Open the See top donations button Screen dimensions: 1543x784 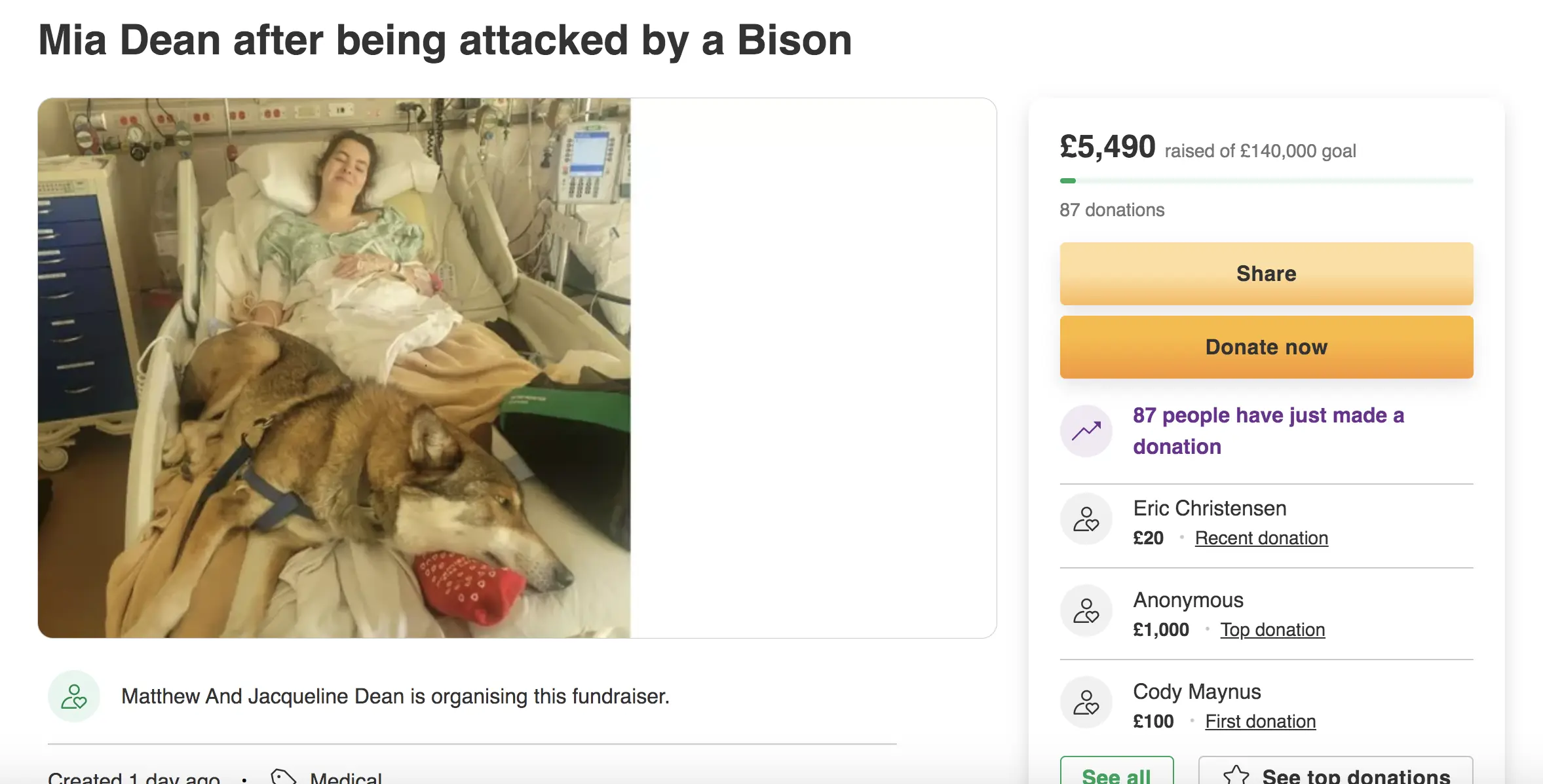pyautogui.click(x=1336, y=775)
